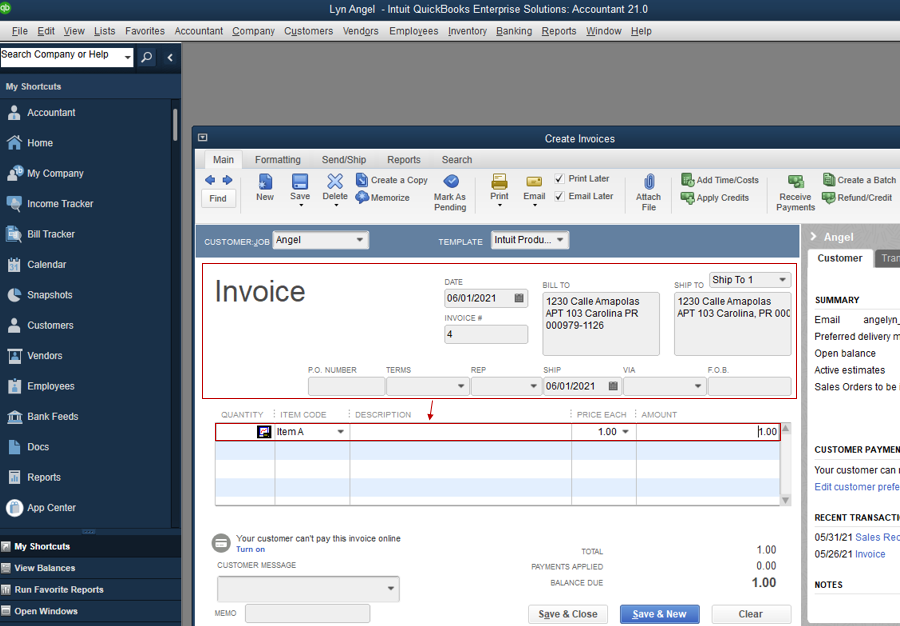Screen dimensions: 900x626
Task: Open the Terms dropdown
Action: pyautogui.click(x=461, y=386)
